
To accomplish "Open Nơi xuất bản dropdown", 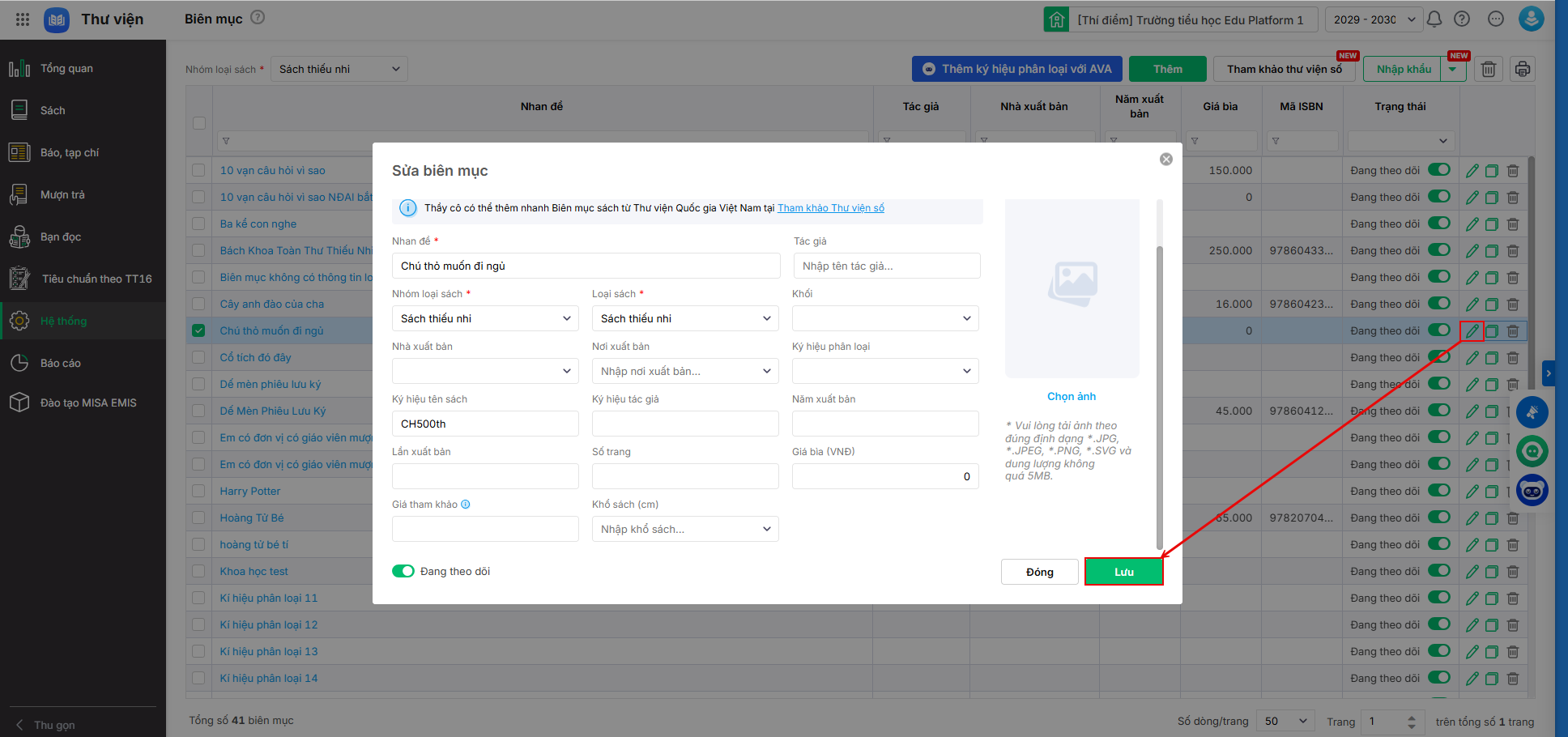I will (685, 371).
